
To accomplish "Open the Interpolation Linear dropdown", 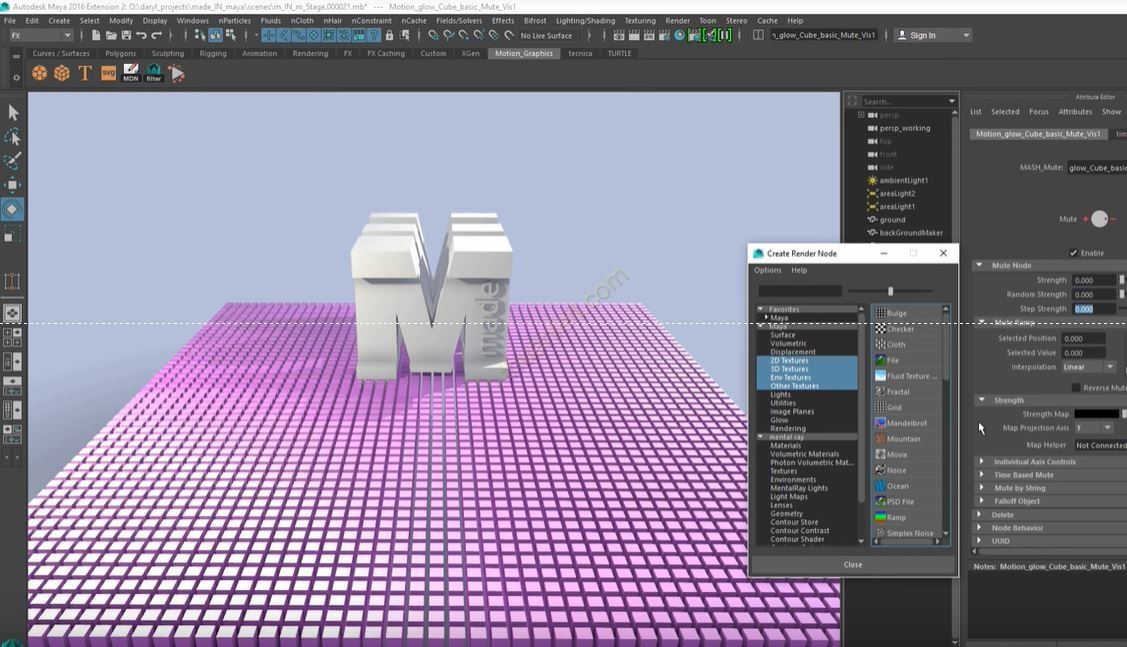I will pyautogui.click(x=1090, y=366).
